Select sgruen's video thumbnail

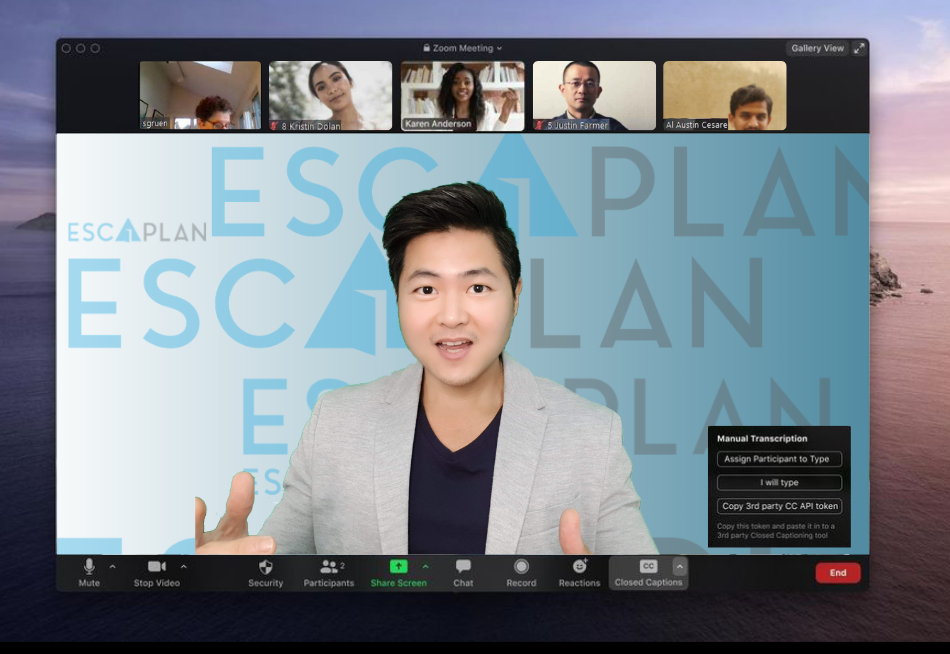[x=201, y=95]
